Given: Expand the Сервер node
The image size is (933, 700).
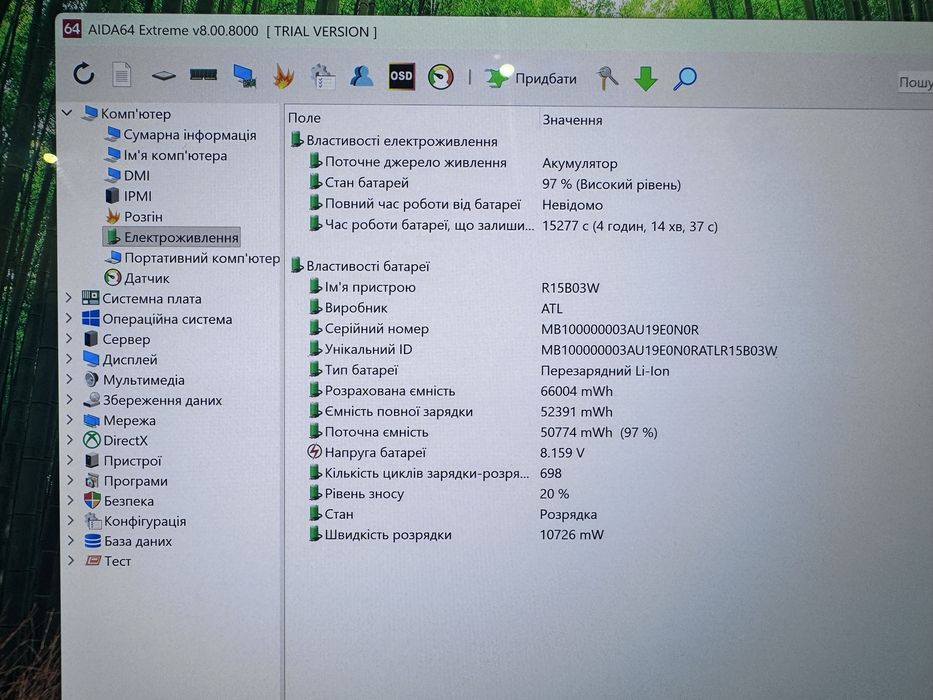Looking at the screenshot, I should tap(69, 338).
